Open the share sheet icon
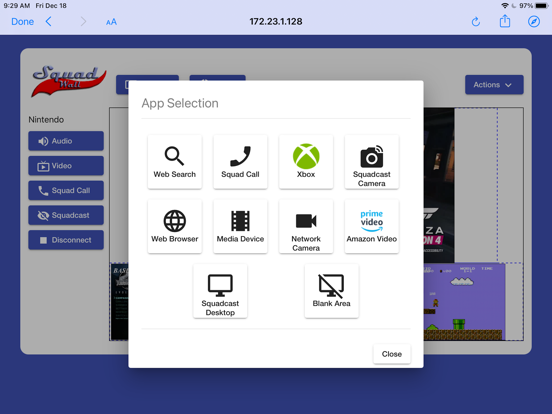This screenshot has height=414, width=552. [505, 21]
